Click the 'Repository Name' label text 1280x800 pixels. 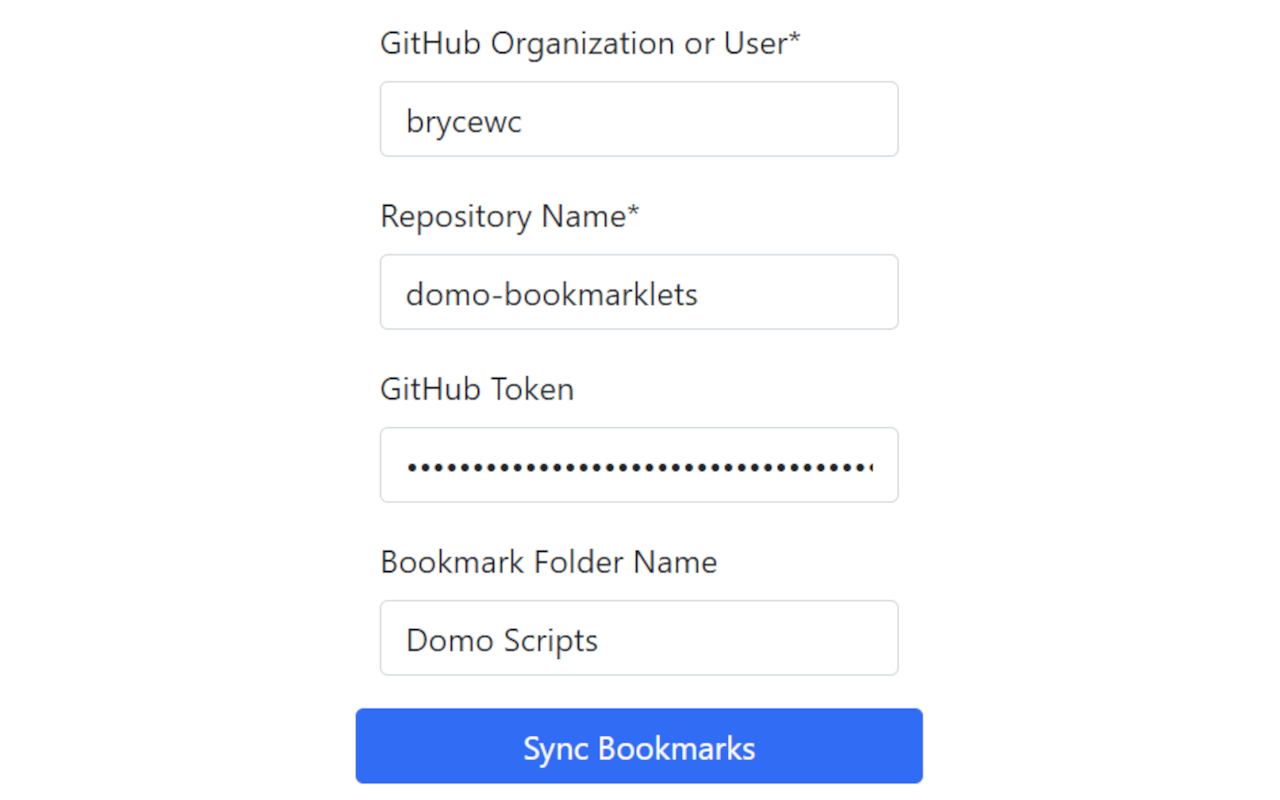click(503, 216)
